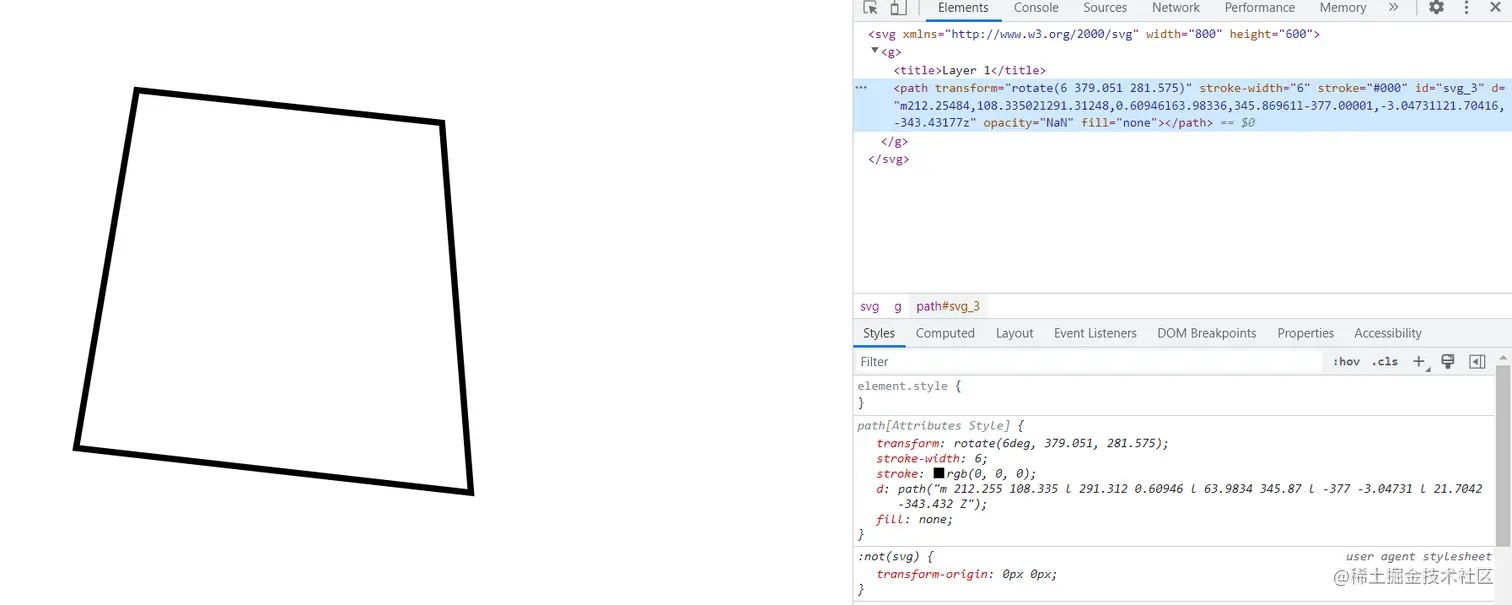Click the element.style rule block
The height and width of the screenshot is (605, 1512).
(x=1175, y=394)
